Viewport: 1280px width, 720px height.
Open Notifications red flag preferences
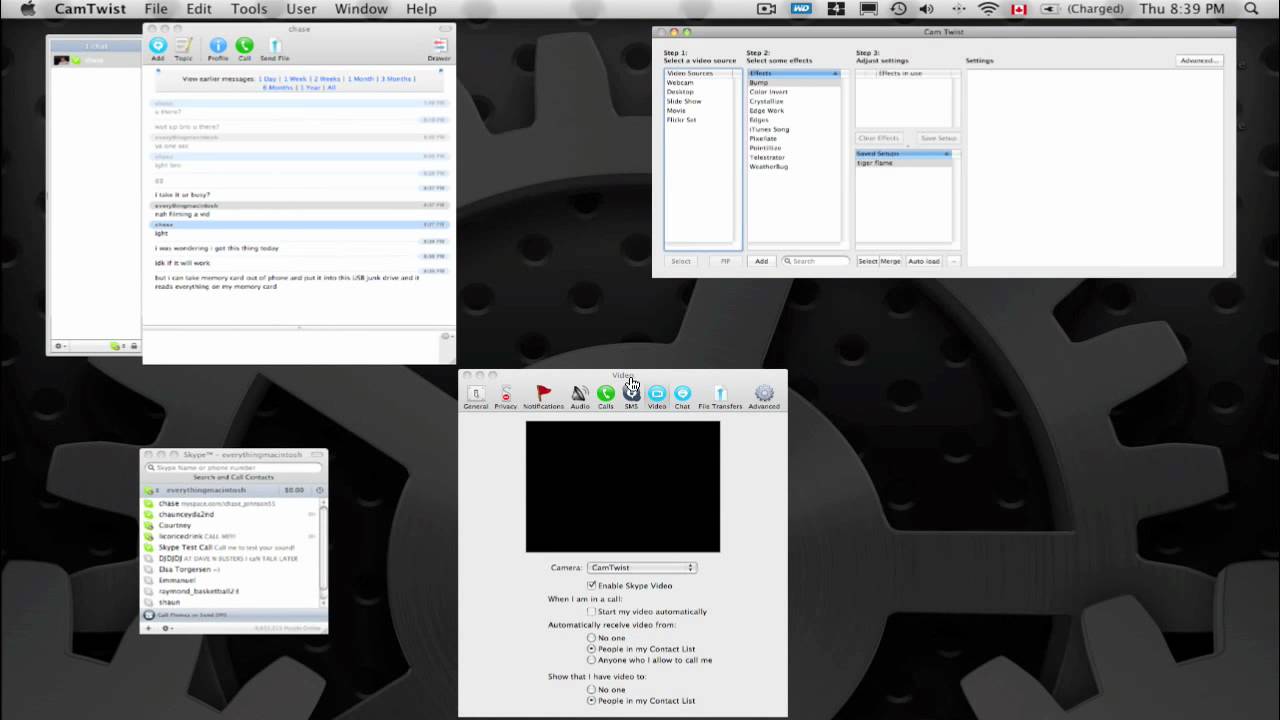[543, 397]
